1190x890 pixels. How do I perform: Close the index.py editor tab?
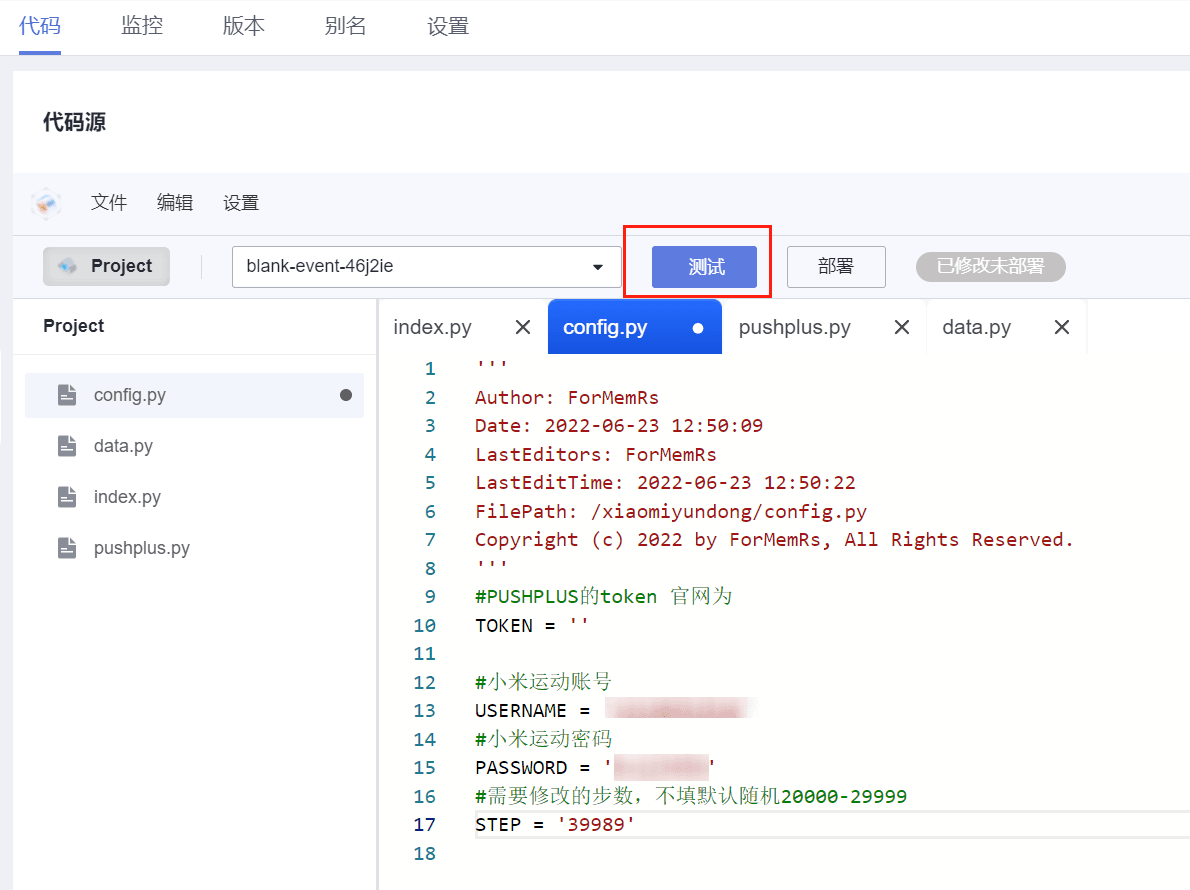tap(522, 327)
